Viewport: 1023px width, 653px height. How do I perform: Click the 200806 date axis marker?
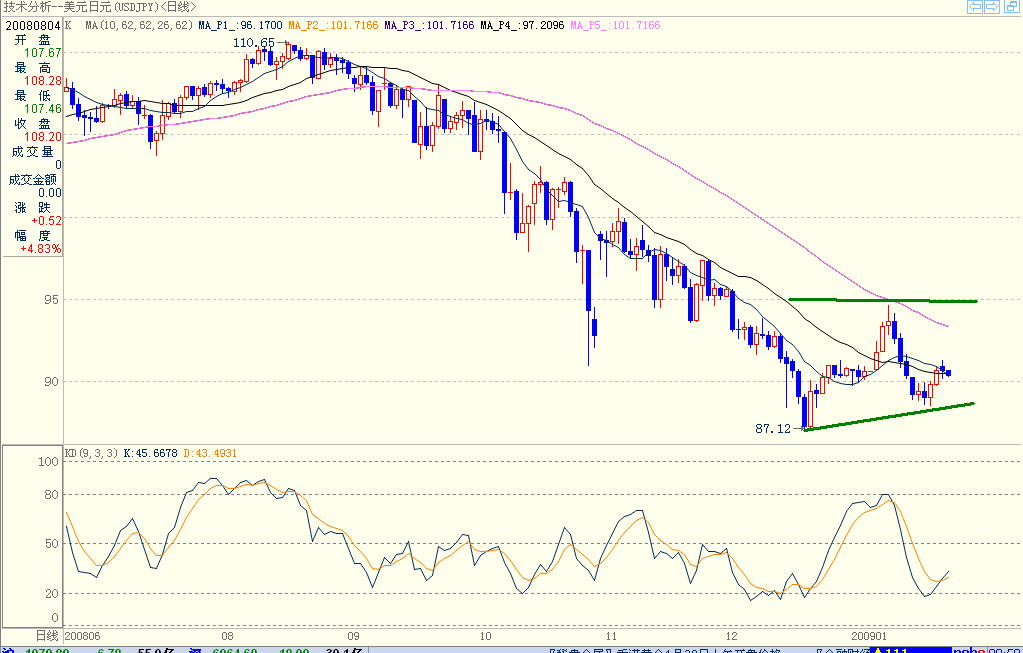[83, 636]
